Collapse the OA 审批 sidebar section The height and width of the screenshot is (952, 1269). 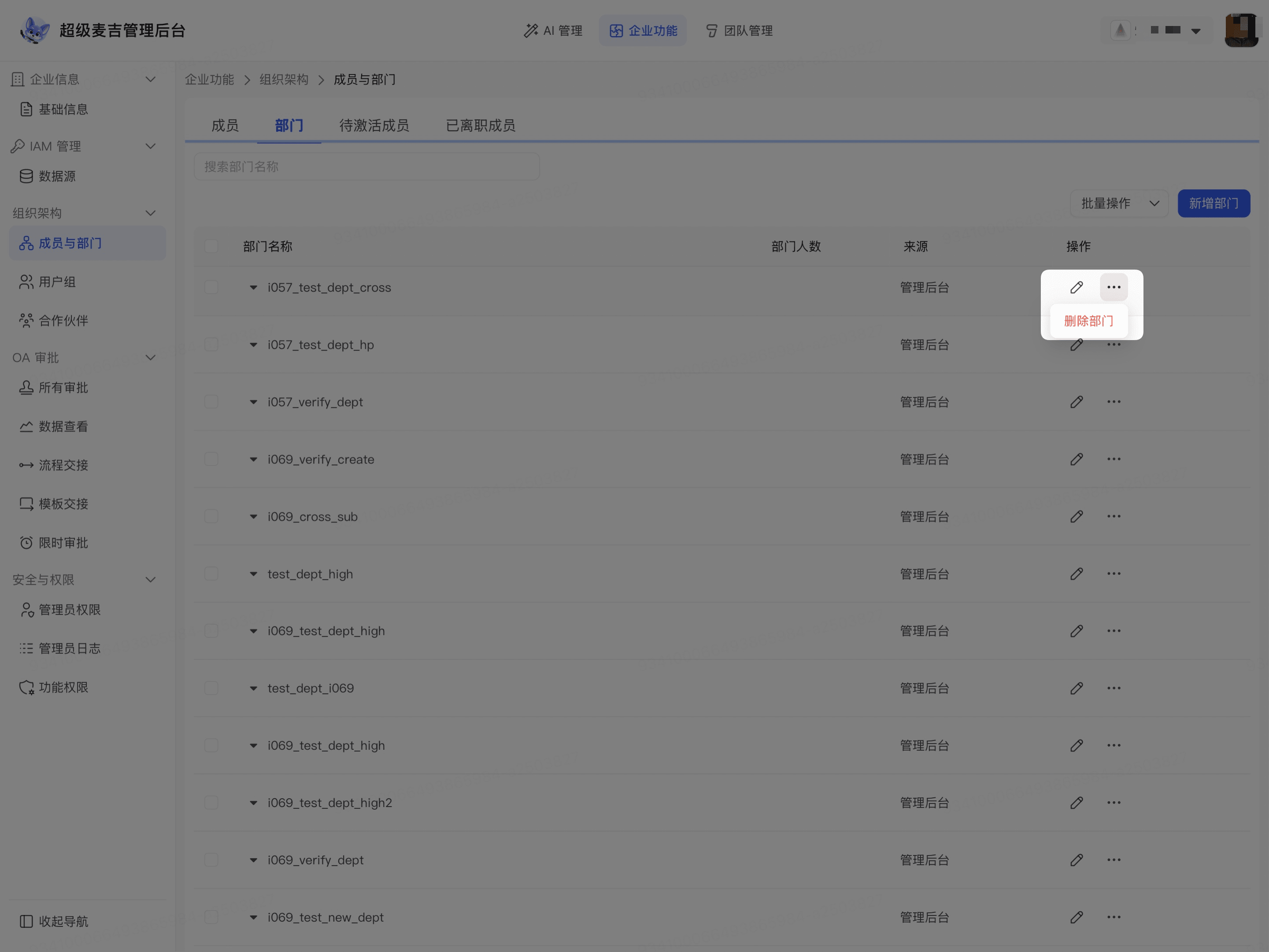click(150, 358)
